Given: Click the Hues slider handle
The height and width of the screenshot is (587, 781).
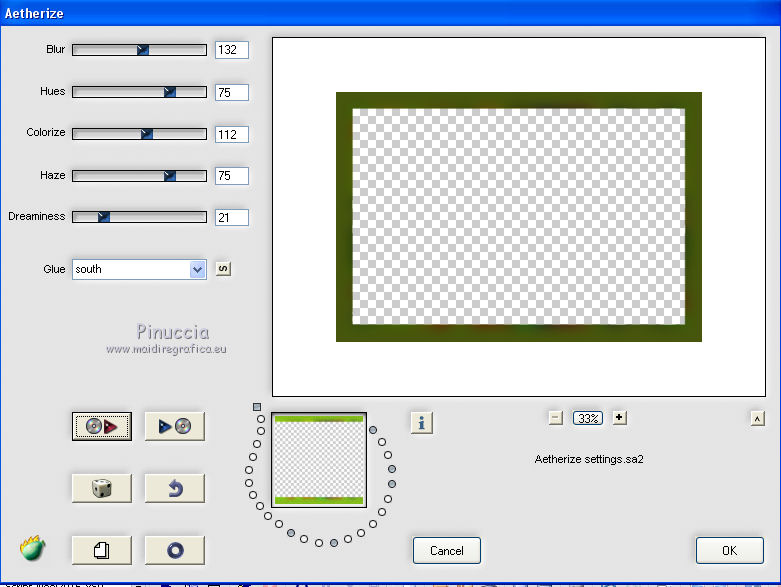Looking at the screenshot, I should (169, 92).
